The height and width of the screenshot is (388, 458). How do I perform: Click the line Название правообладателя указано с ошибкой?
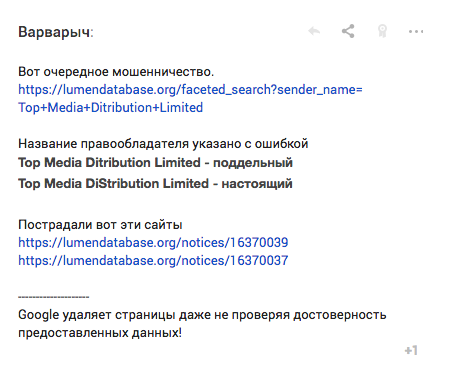click(x=163, y=144)
